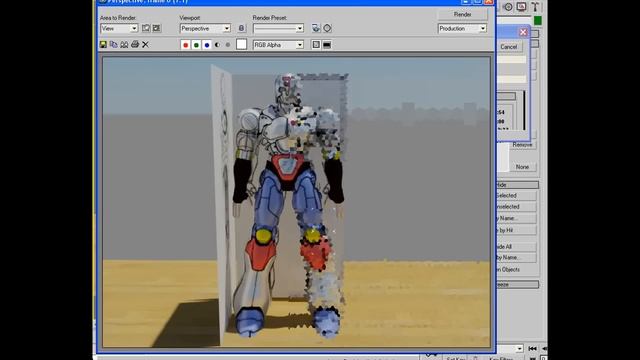Viewport: 640px width, 360px height.
Task: Click the Hide by Hit button
Action: click(516, 230)
